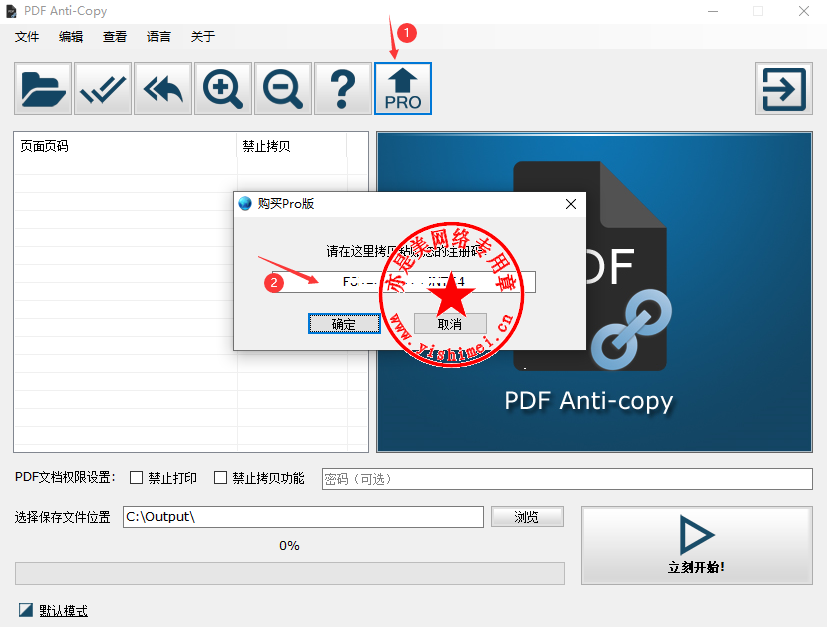This screenshot has width=827, height=627.
Task: Click the open folder toolbar icon
Action: click(x=43, y=89)
